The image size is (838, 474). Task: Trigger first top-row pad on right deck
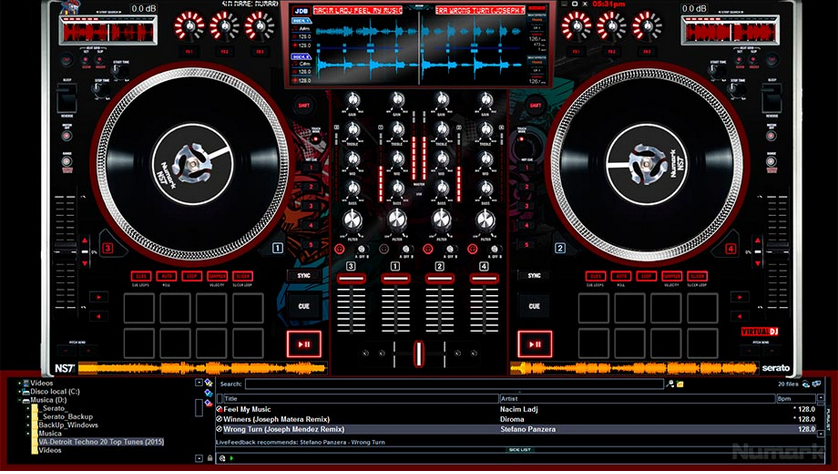[593, 308]
